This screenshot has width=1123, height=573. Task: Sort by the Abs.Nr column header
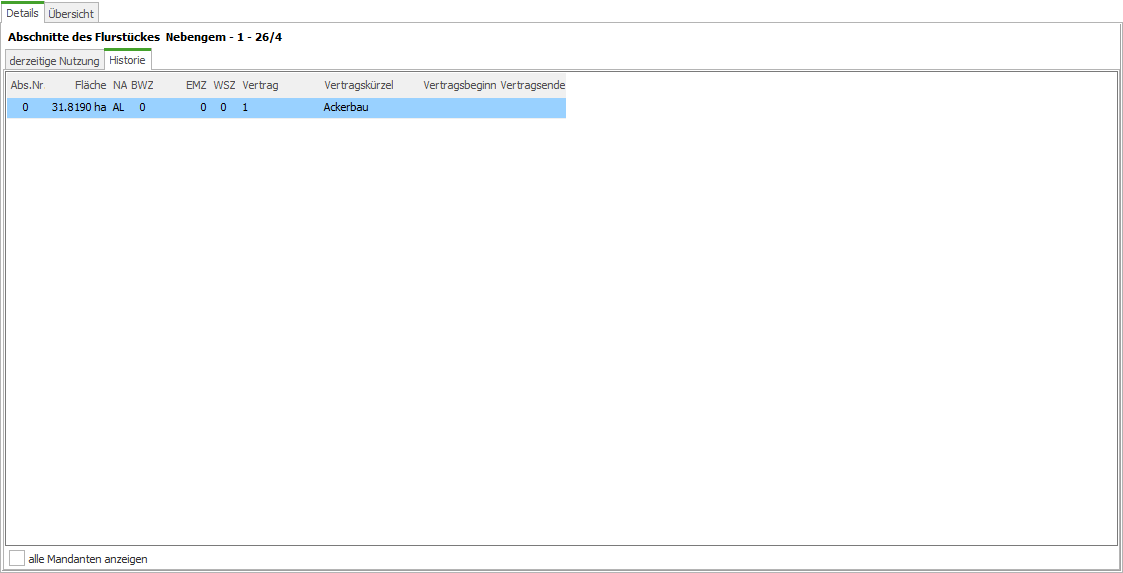(27, 85)
